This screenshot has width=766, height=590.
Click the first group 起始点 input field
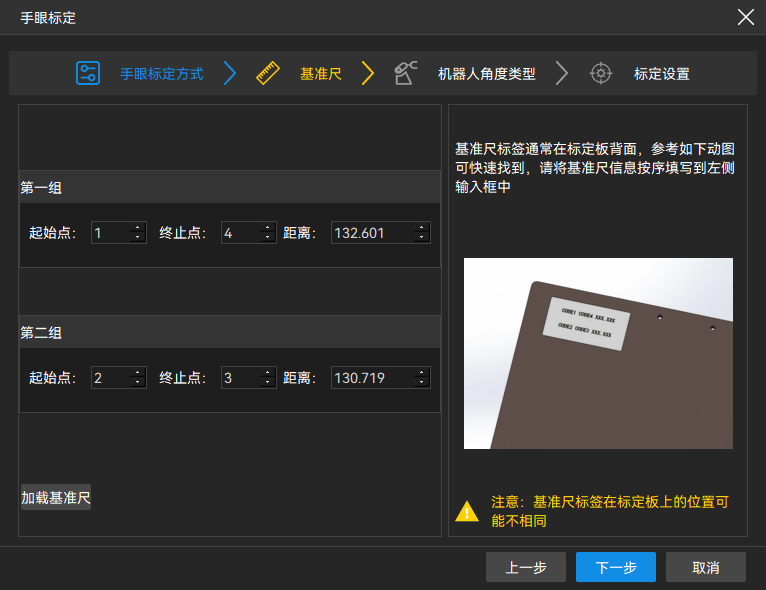click(x=110, y=233)
